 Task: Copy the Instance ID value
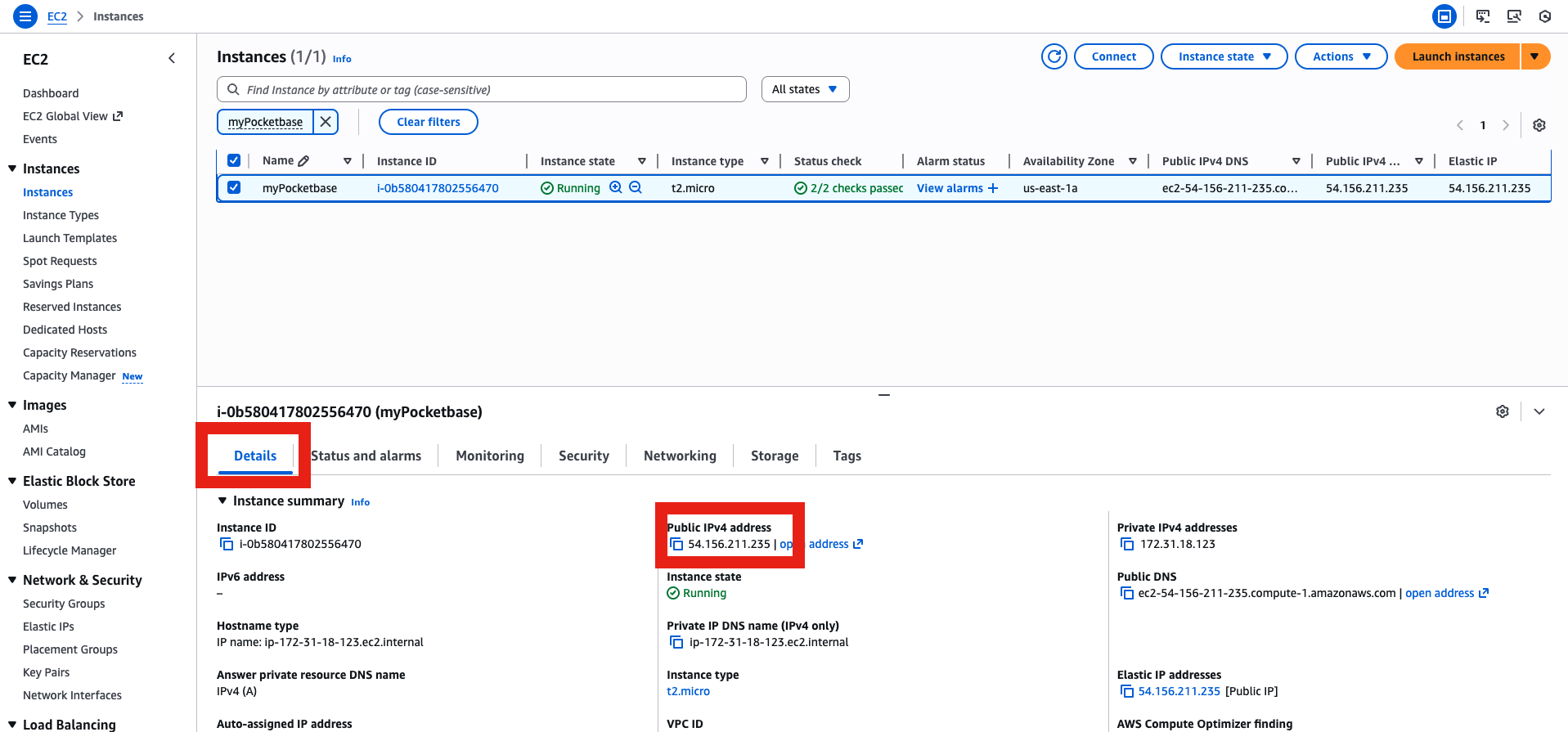227,544
